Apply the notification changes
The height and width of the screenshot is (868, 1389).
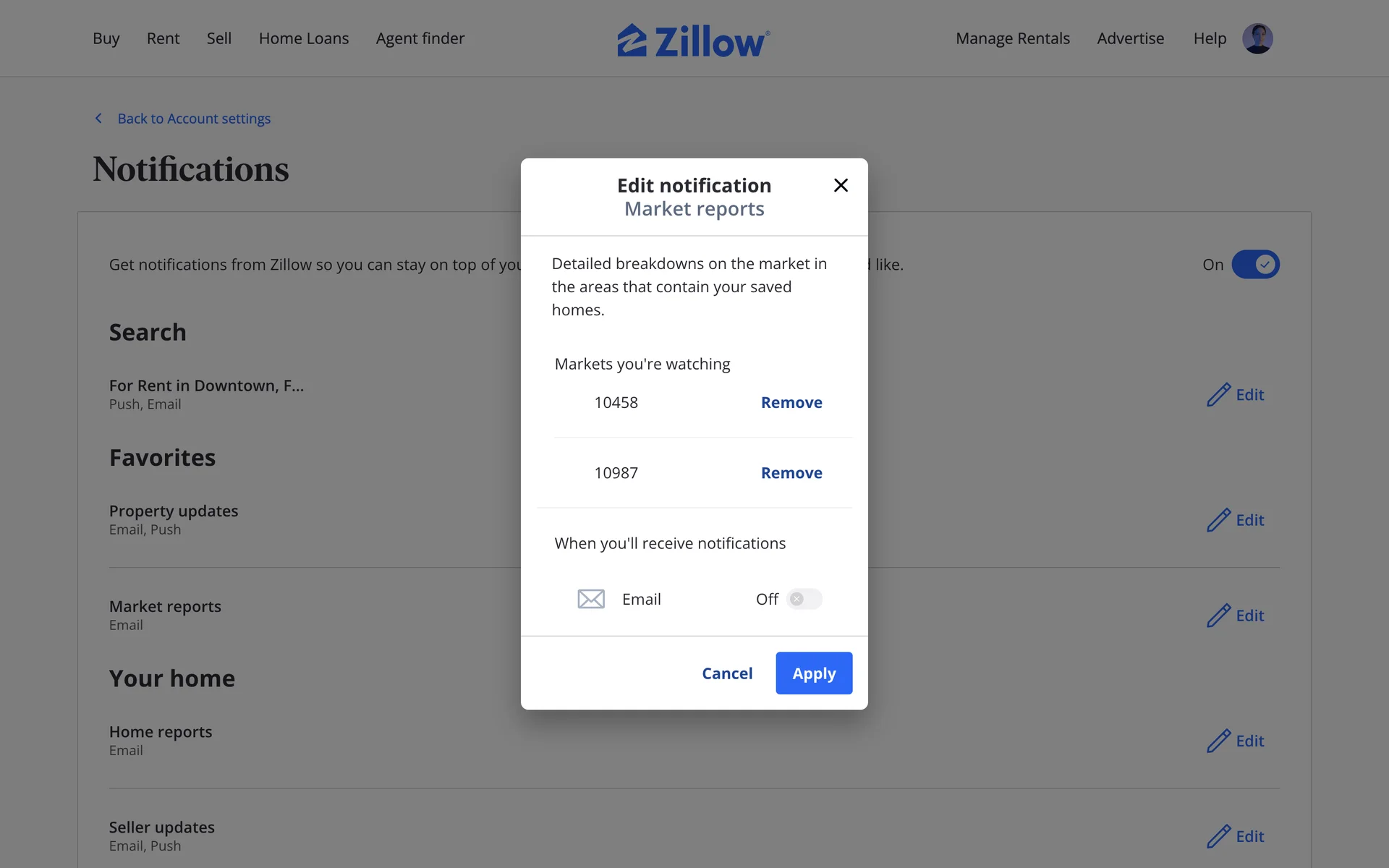click(814, 673)
